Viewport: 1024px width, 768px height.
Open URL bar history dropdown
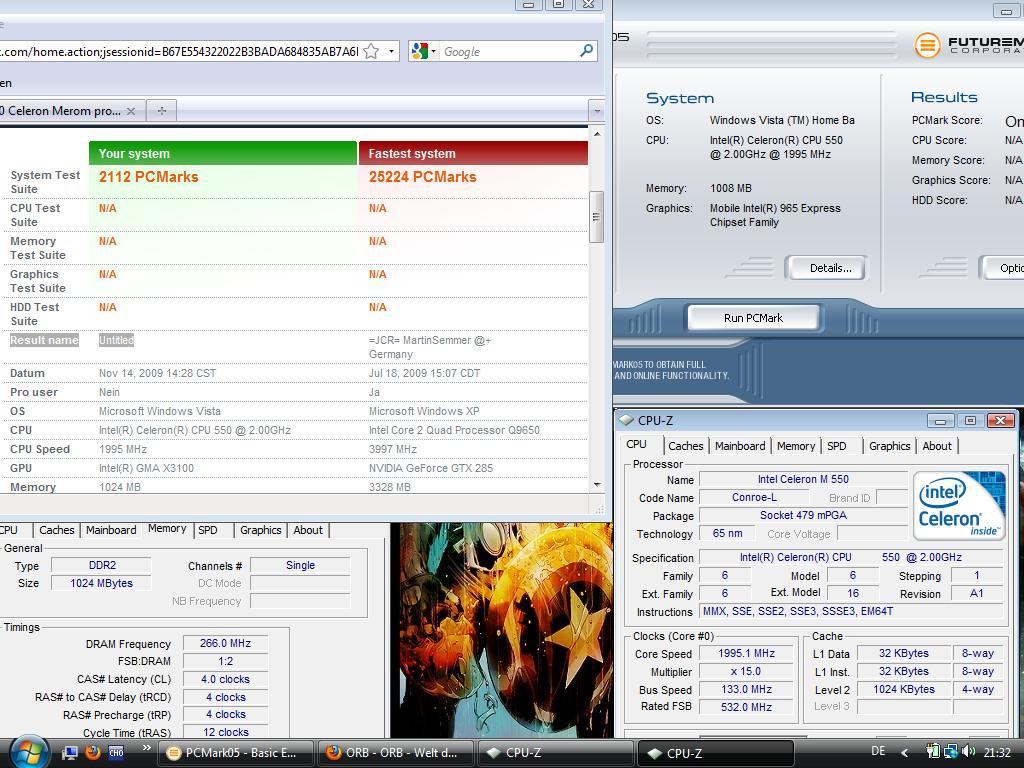tap(391, 52)
